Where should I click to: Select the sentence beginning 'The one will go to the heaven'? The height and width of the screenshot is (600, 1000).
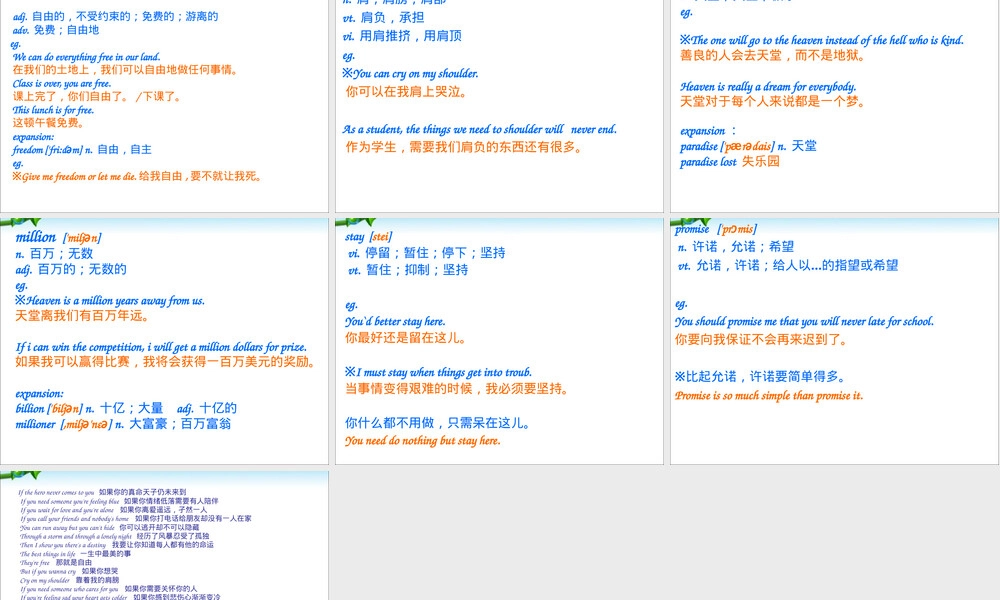pos(827,40)
